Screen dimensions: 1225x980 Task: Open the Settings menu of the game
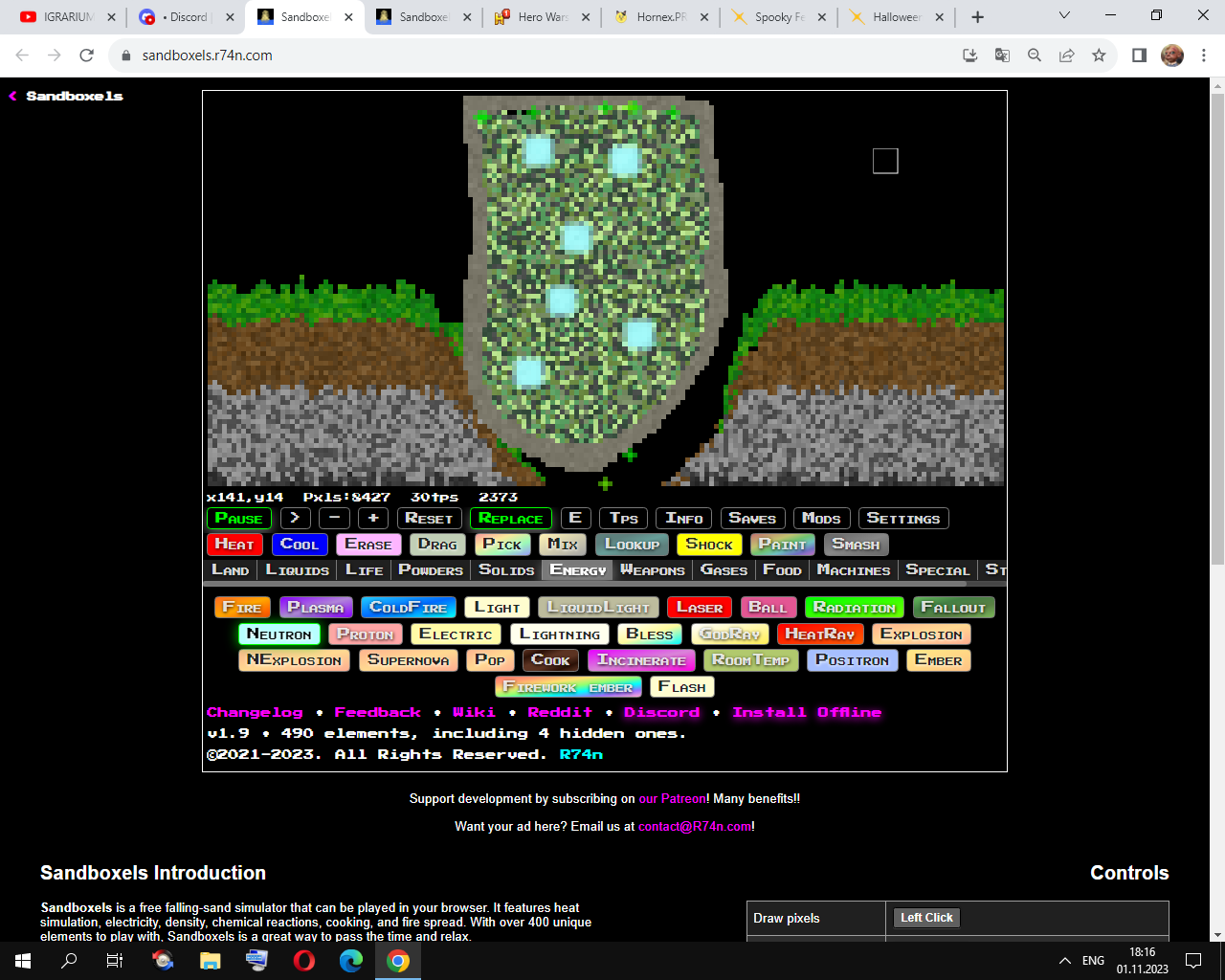902,518
